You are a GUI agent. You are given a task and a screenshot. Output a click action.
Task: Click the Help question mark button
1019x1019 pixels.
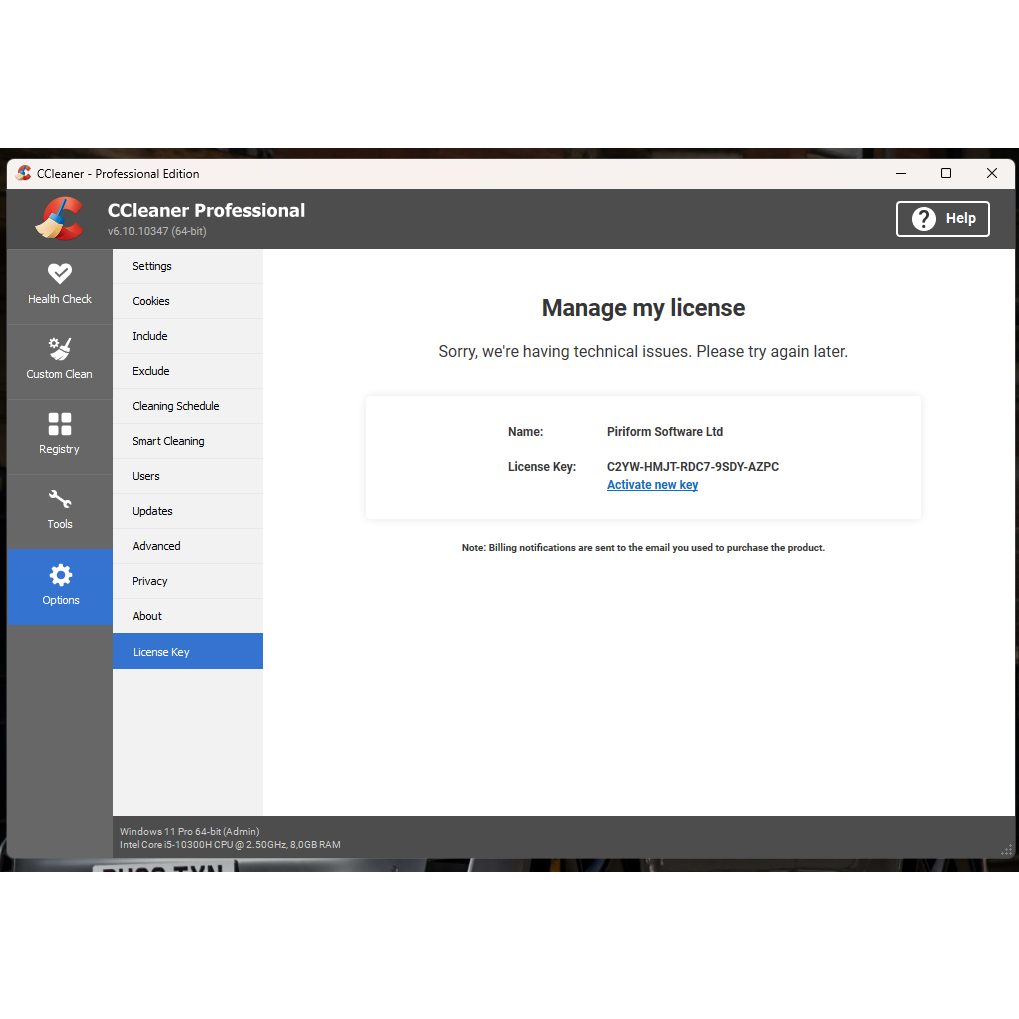[942, 219]
